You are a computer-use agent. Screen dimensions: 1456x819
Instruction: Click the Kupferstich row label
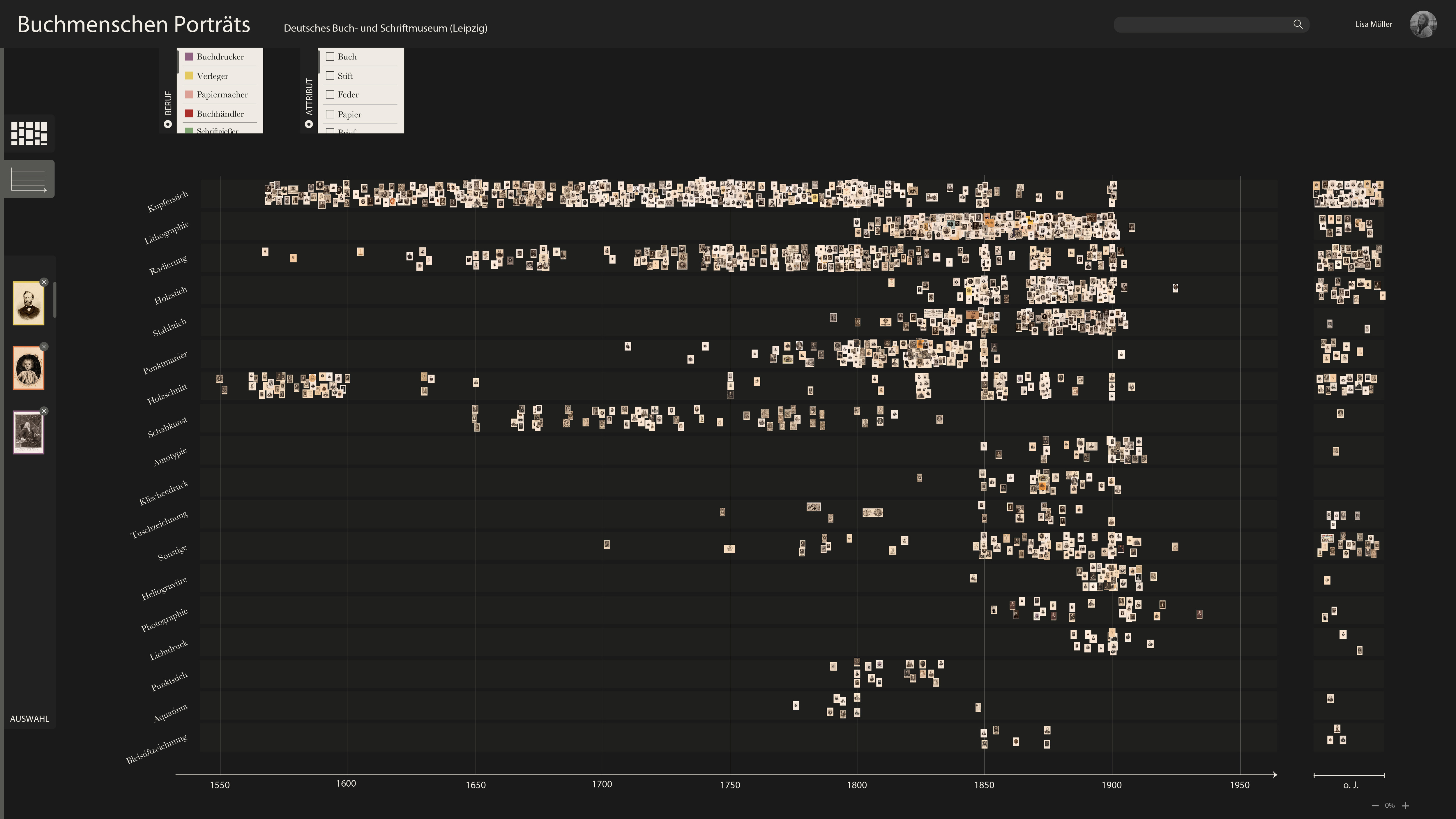[167, 202]
